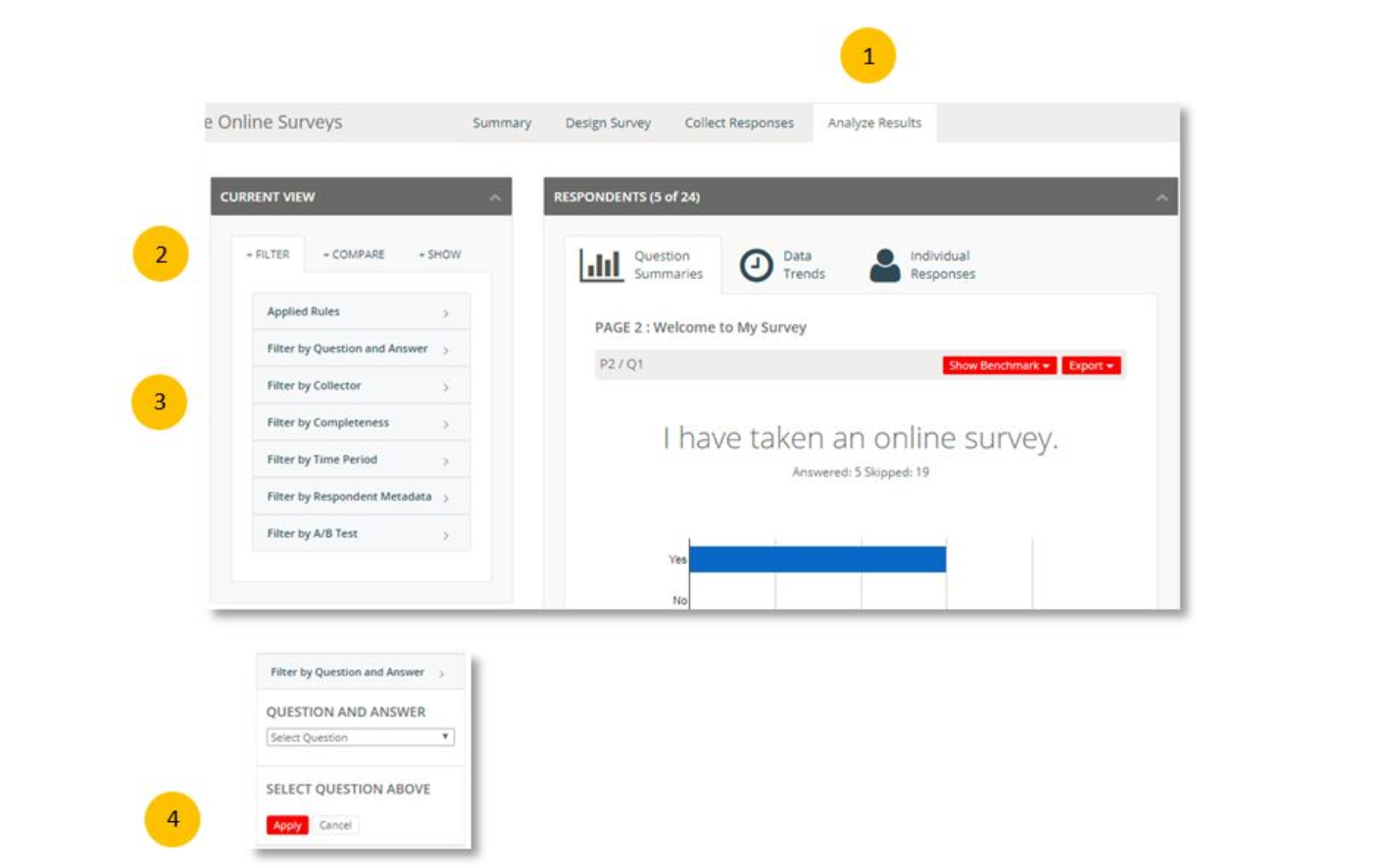Select the Analyze Results tab
The image size is (1383, 868).
(874, 123)
